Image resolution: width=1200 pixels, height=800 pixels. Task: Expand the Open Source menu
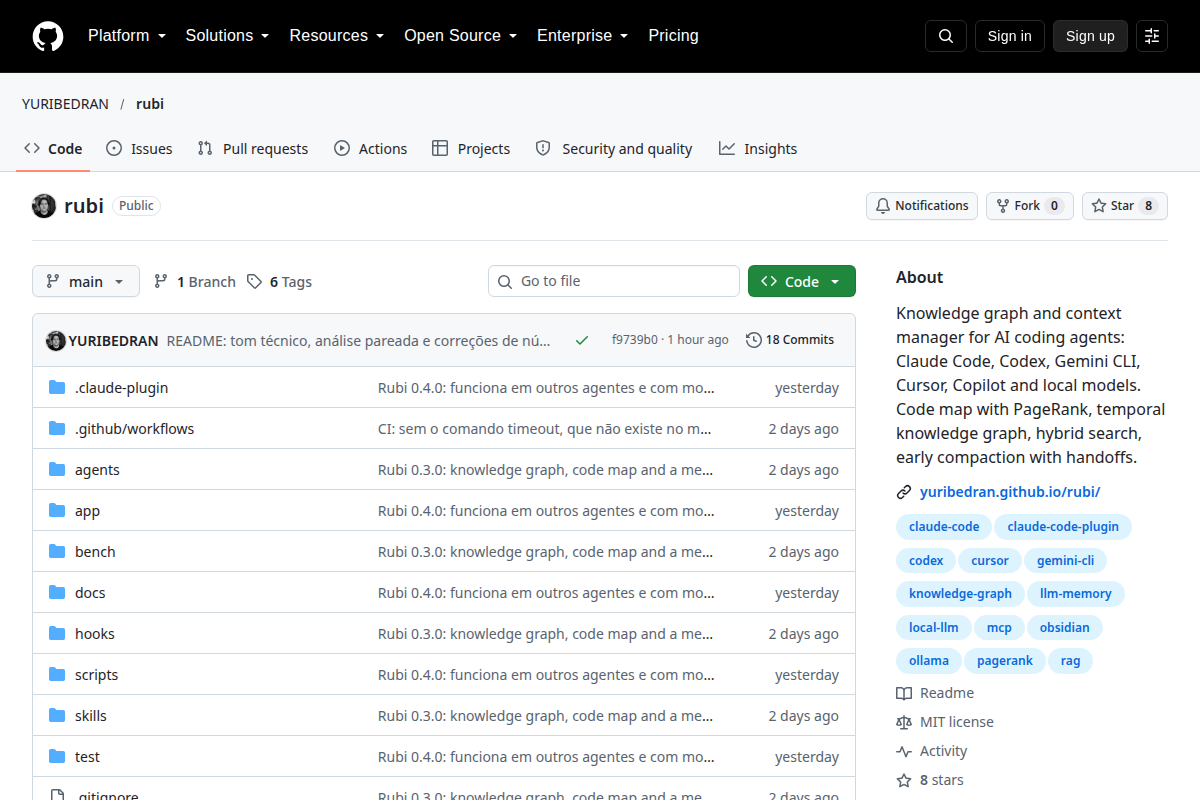460,36
